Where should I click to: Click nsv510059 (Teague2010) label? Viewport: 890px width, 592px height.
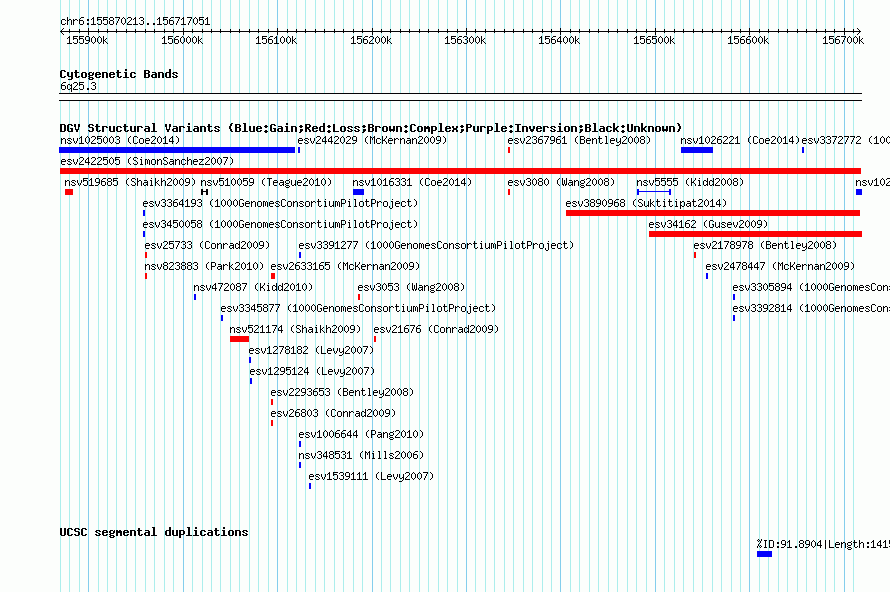point(266,182)
